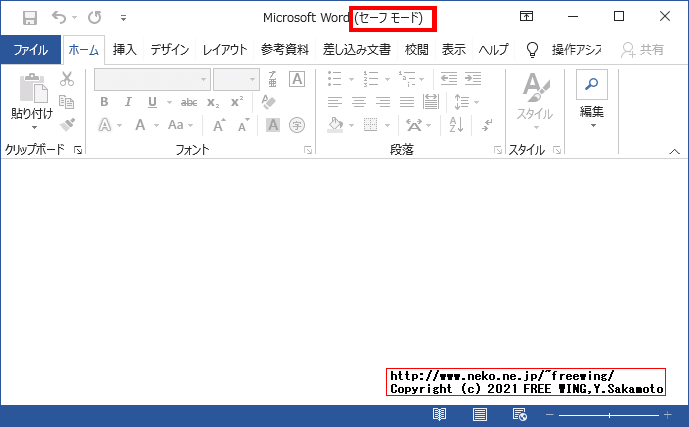689x427 pixels.
Task: Click the enclosed character border A icon
Action: [x=297, y=79]
